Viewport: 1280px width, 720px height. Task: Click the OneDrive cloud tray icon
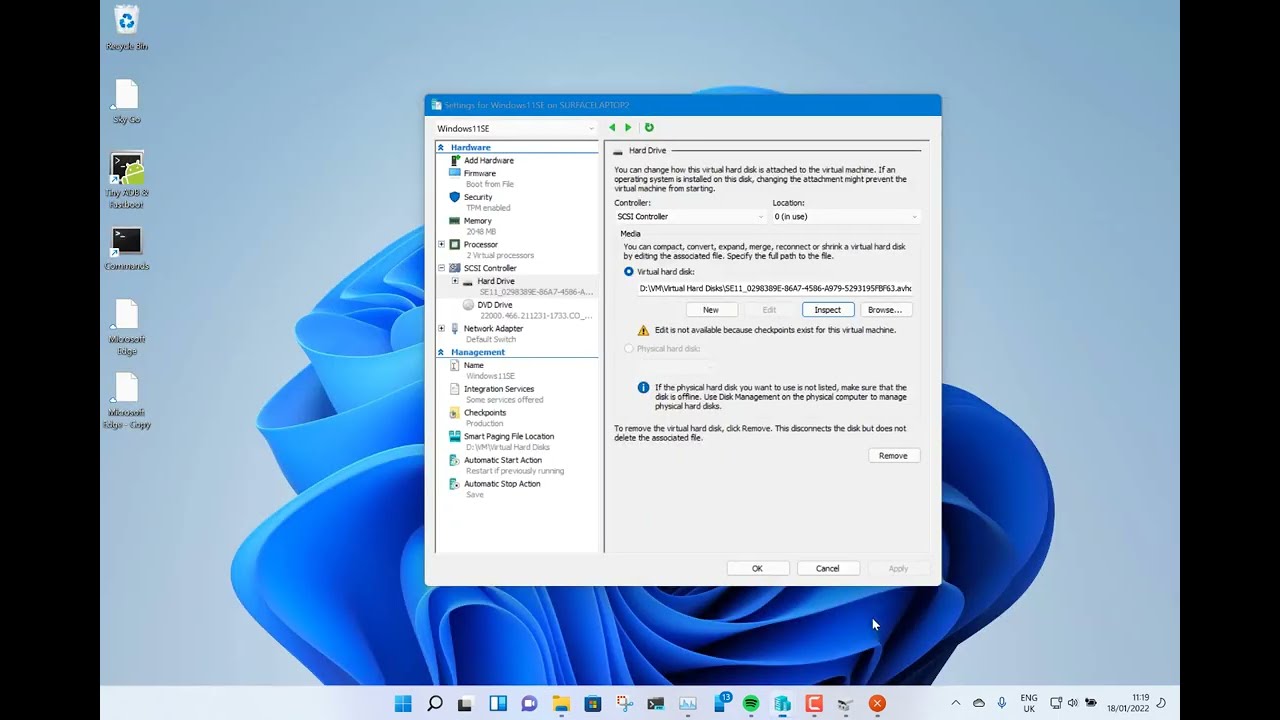pyautogui.click(x=979, y=704)
